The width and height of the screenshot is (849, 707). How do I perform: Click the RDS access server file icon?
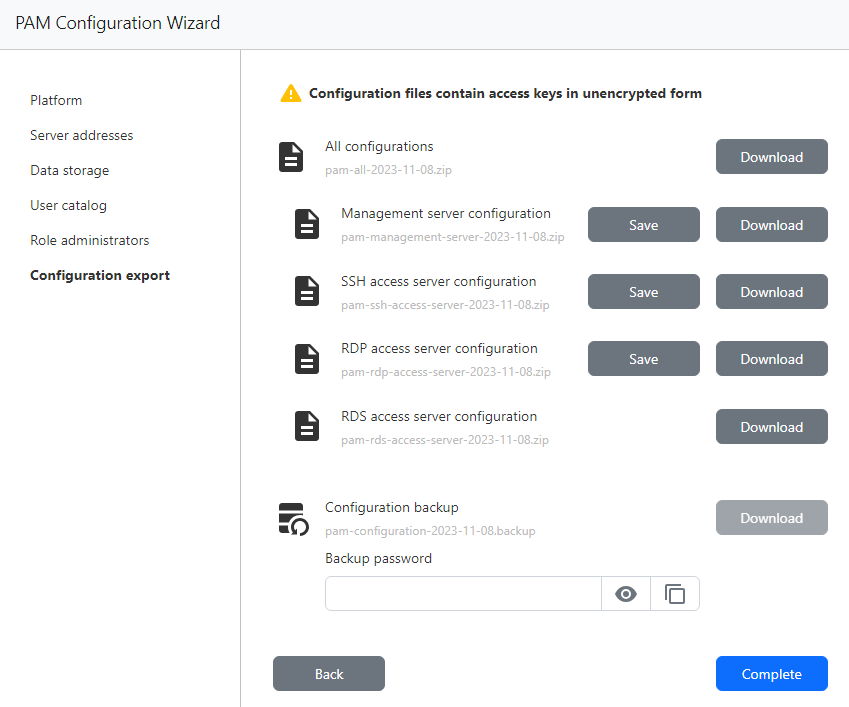coord(307,426)
